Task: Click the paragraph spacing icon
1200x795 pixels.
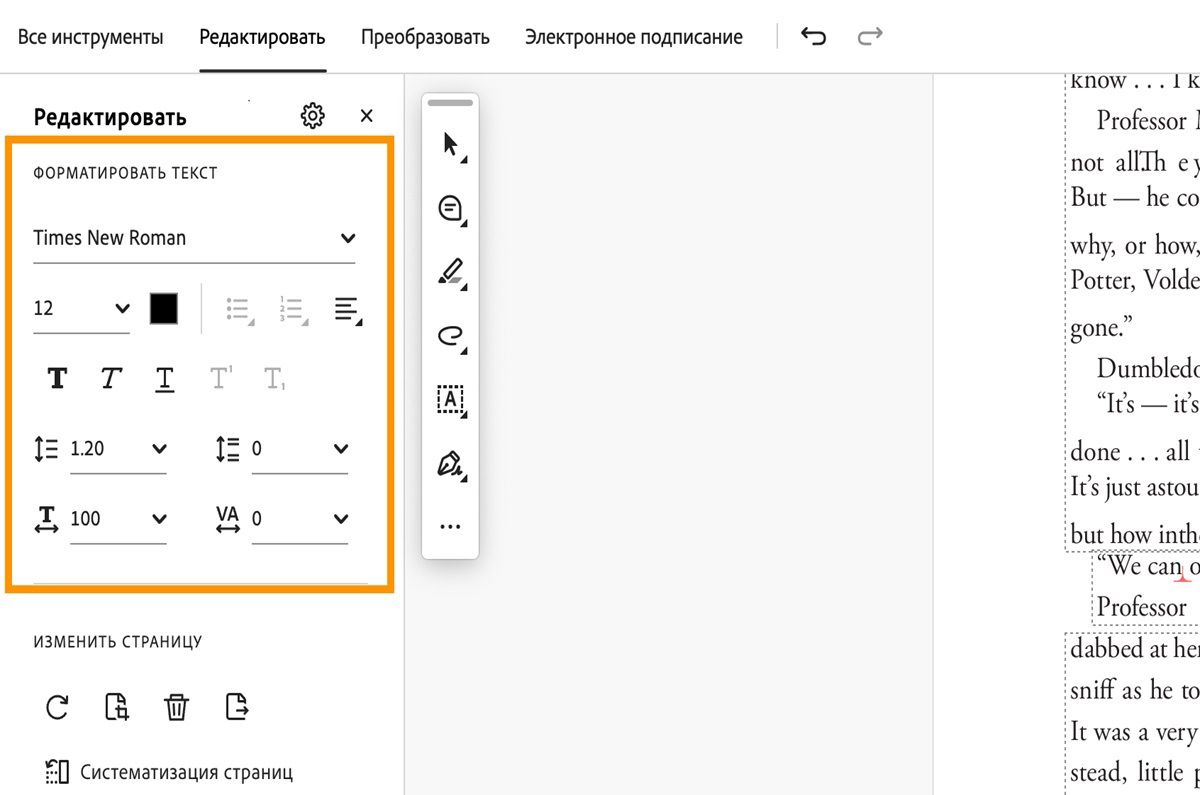Action: point(228,449)
